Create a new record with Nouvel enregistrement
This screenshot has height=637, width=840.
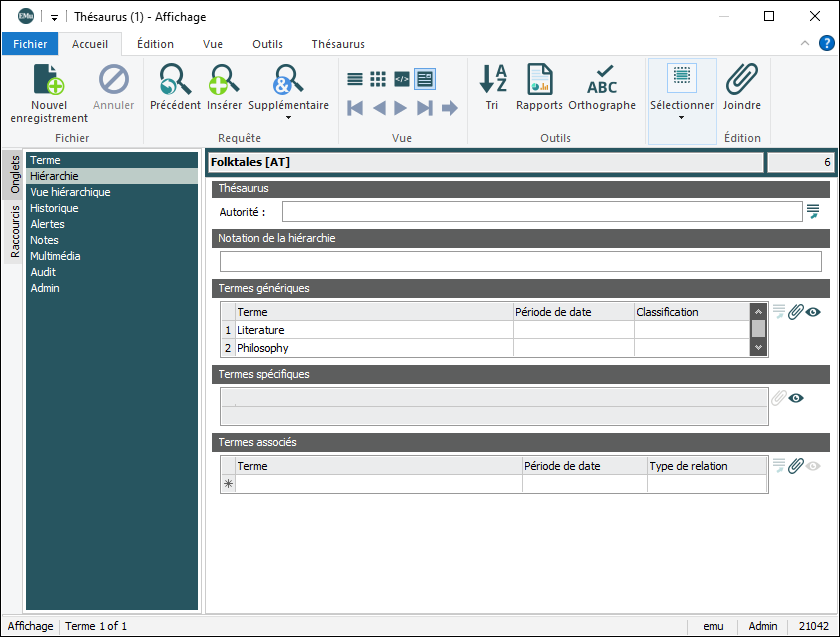pos(49,92)
